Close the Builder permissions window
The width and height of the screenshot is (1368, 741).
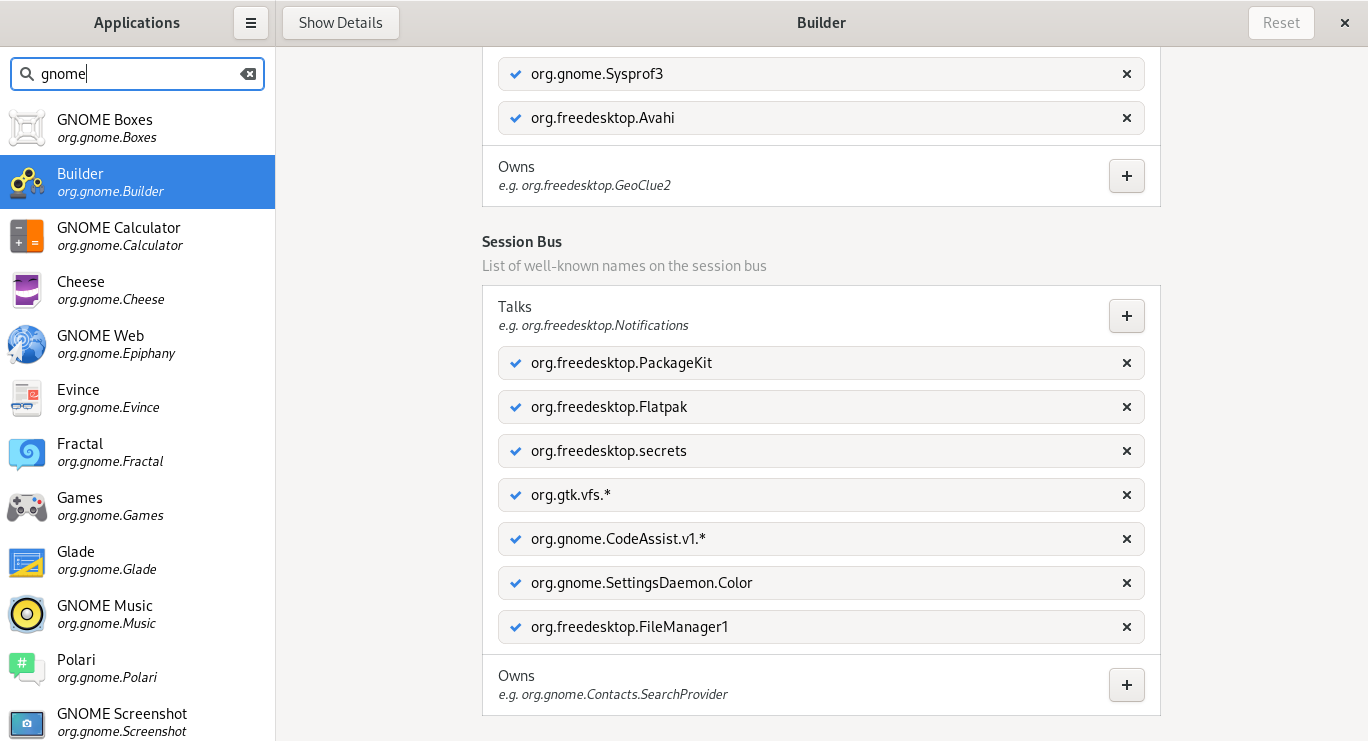1345,23
